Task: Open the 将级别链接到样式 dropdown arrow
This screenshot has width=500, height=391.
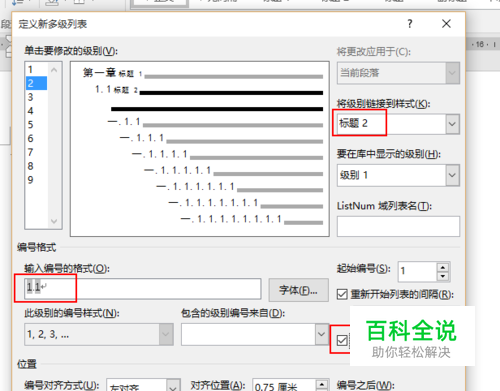Action: click(x=452, y=124)
